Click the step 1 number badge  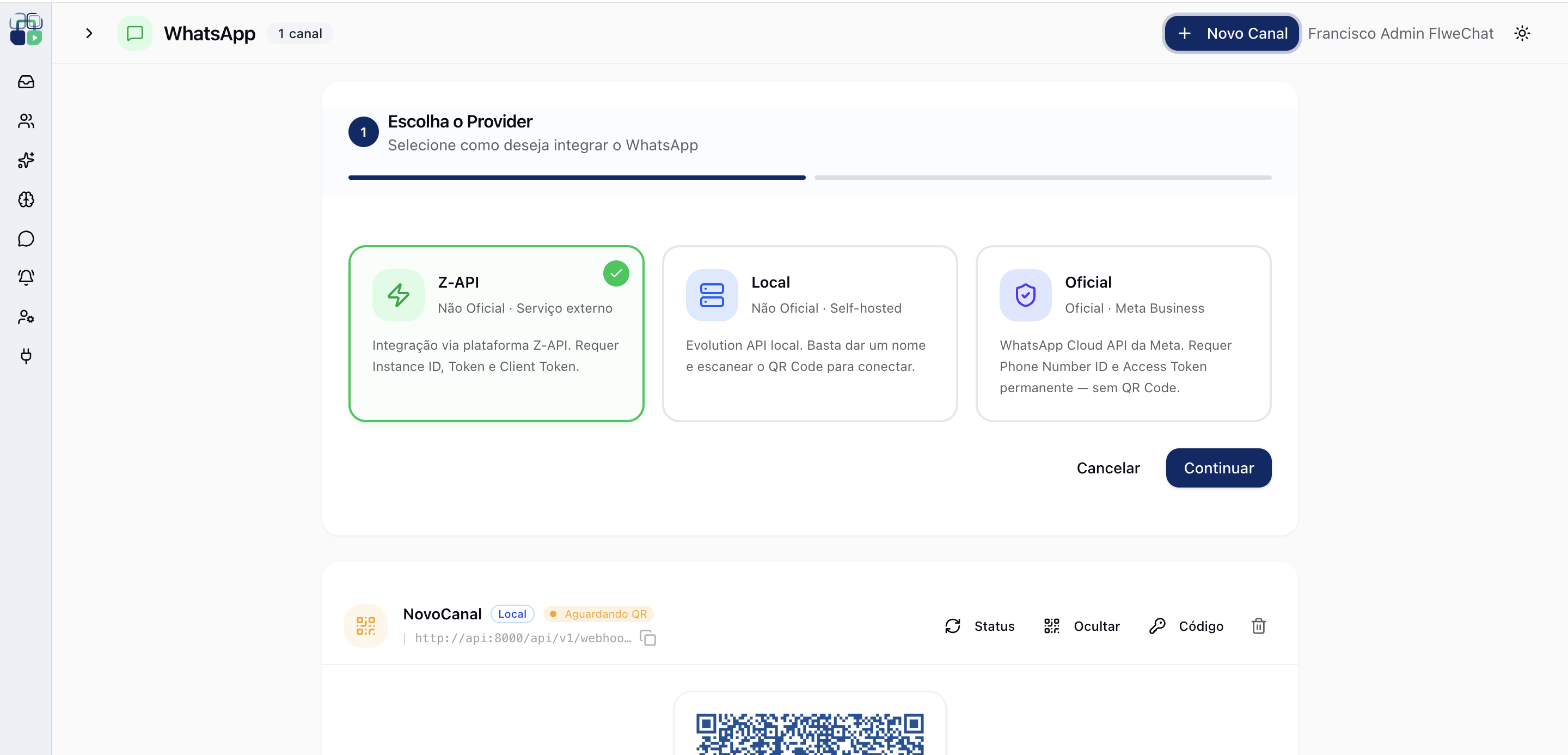point(363,132)
